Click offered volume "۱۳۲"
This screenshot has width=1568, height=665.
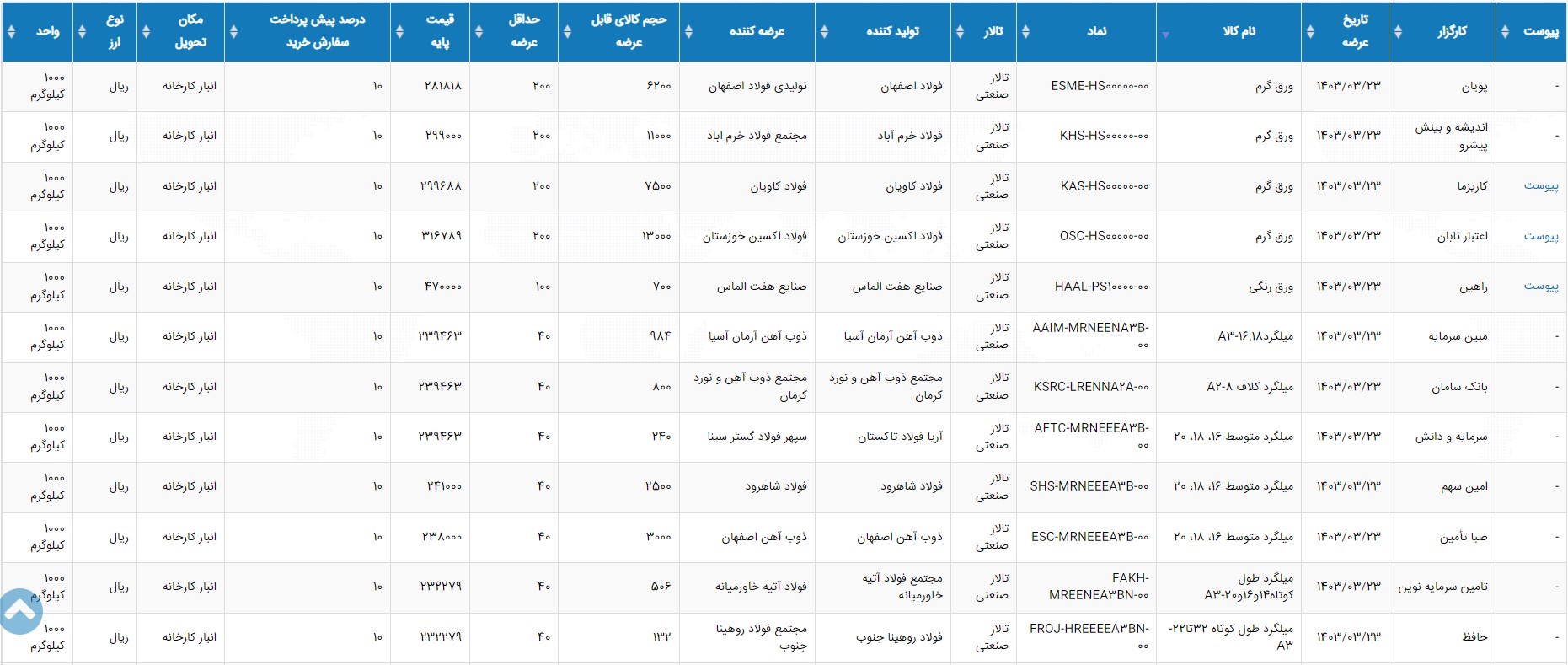pos(662,637)
